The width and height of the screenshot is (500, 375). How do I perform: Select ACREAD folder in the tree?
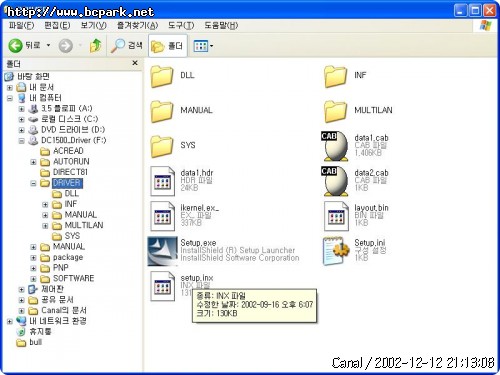(x=68, y=151)
